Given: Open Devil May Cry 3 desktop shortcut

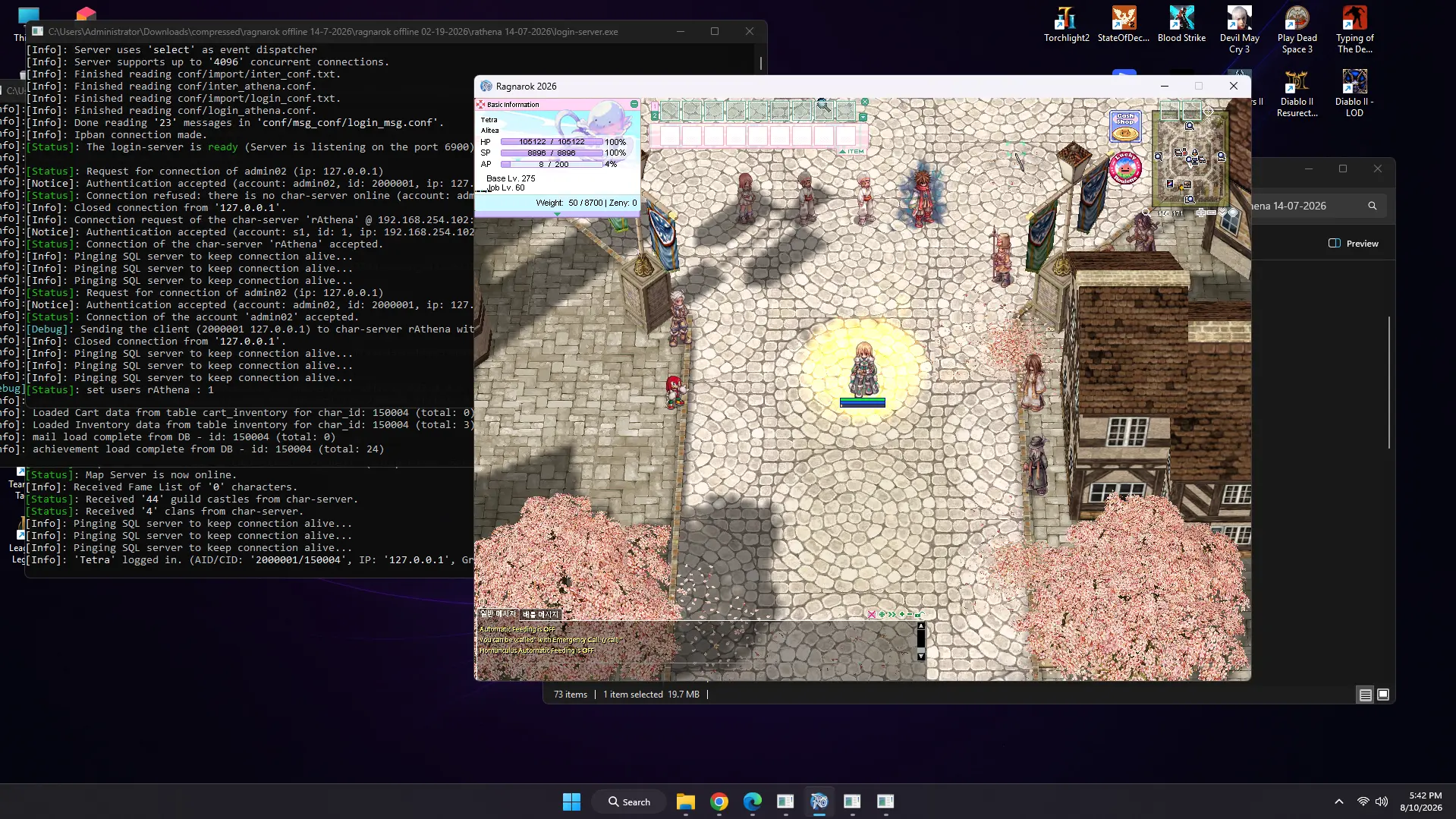Looking at the screenshot, I should pyautogui.click(x=1239, y=30).
